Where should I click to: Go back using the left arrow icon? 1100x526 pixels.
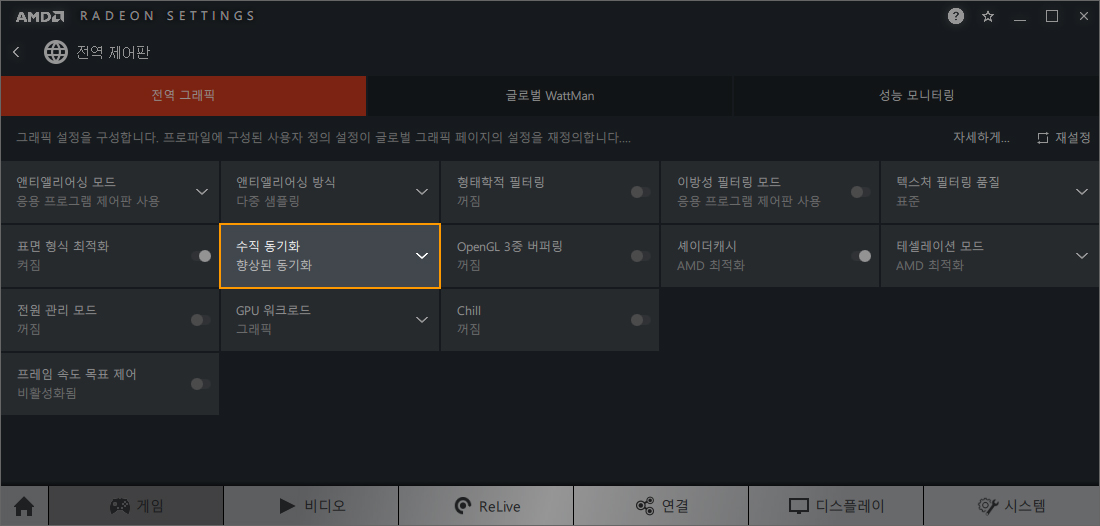(x=17, y=52)
